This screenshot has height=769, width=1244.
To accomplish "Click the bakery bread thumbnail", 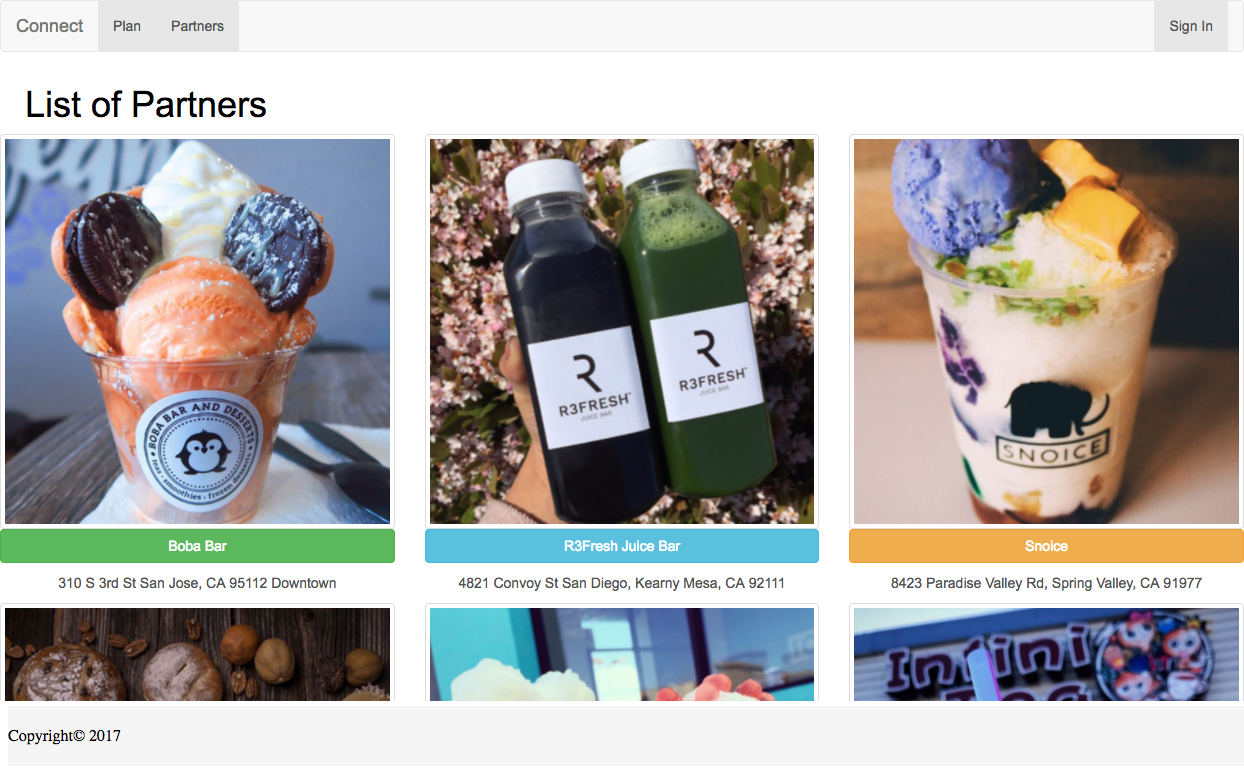I will click(x=198, y=654).
